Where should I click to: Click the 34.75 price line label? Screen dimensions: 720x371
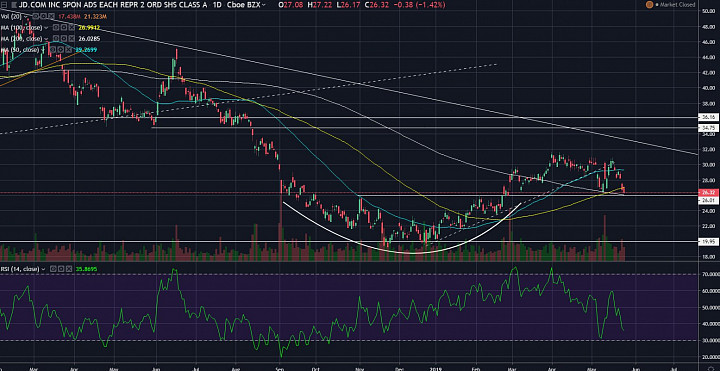(x=708, y=127)
